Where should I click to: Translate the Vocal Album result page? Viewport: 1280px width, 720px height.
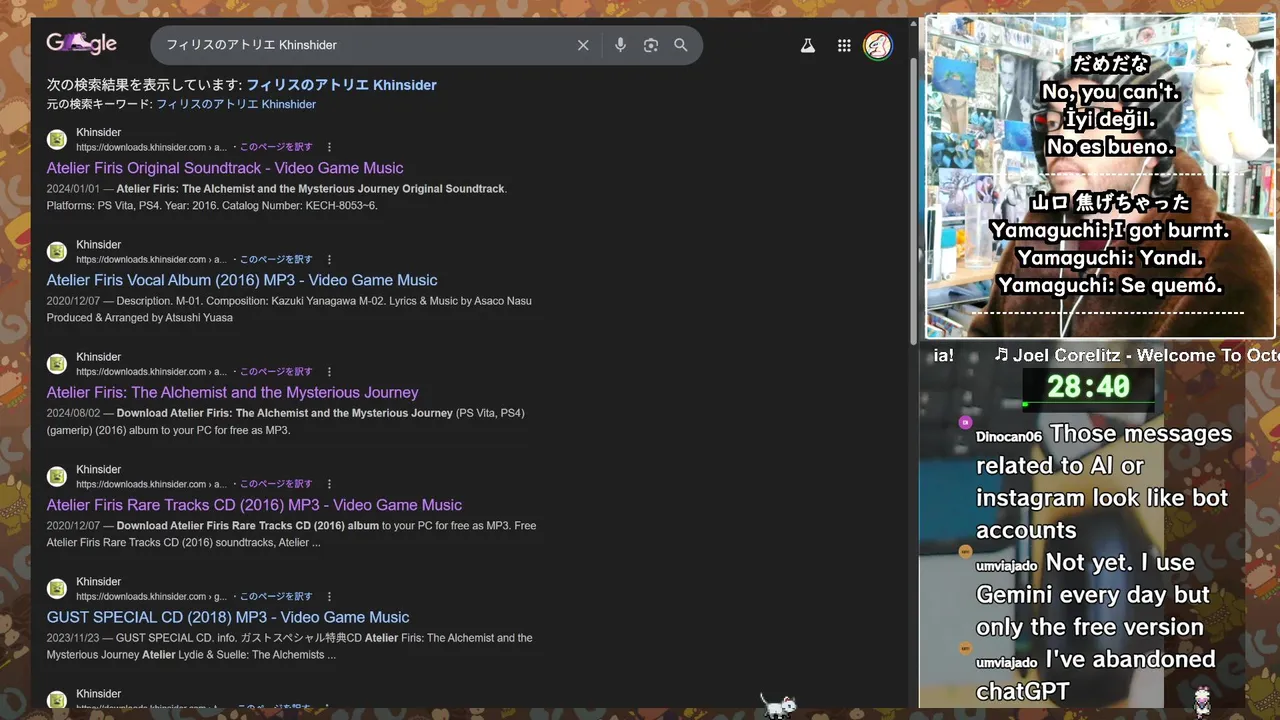[x=275, y=259]
